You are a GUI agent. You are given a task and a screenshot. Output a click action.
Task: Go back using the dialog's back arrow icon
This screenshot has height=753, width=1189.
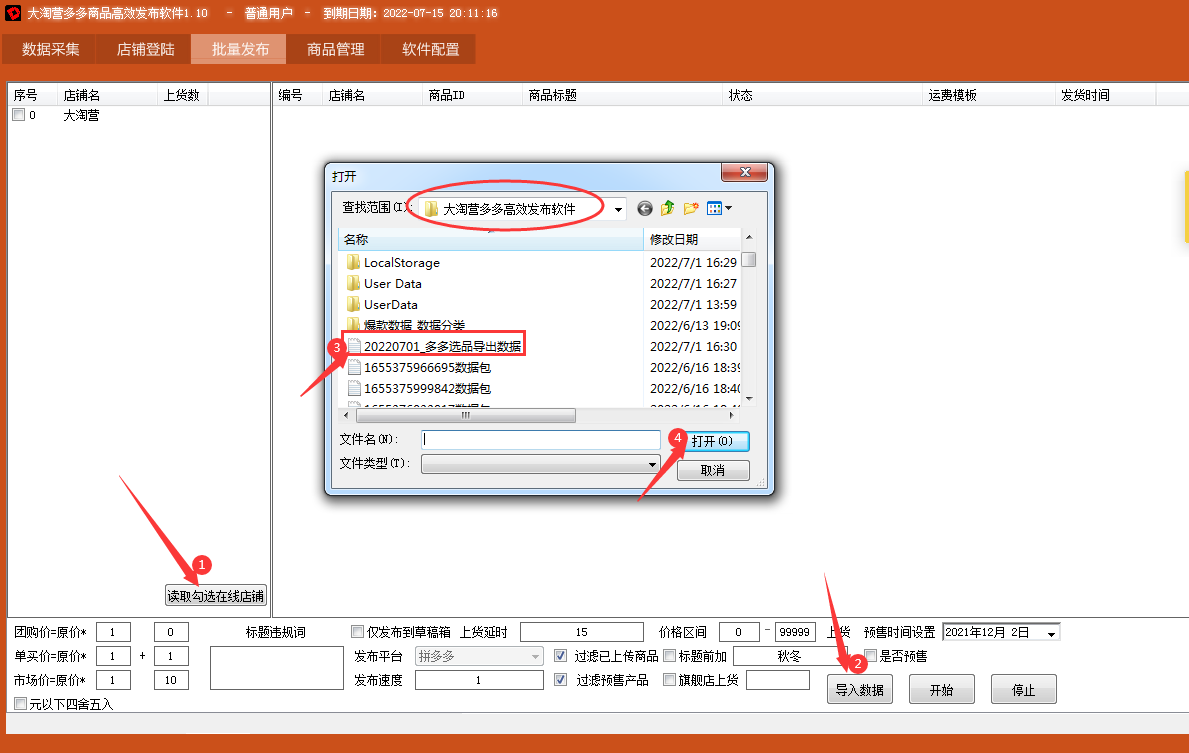(645, 209)
